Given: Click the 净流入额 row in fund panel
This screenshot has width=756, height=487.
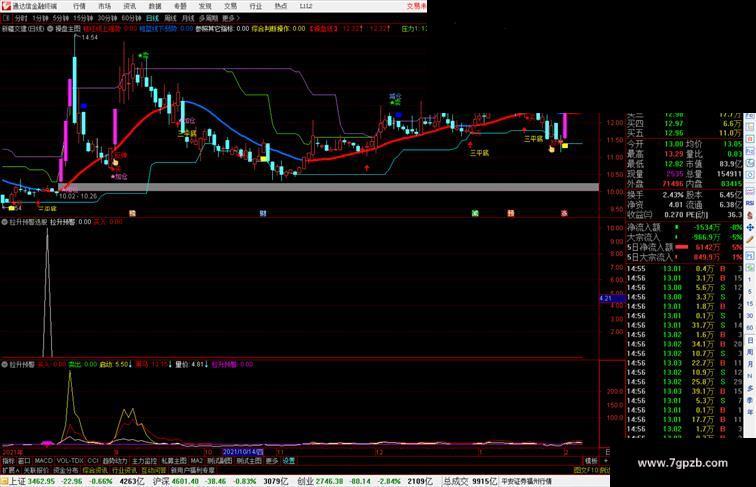Looking at the screenshot, I should [684, 227].
